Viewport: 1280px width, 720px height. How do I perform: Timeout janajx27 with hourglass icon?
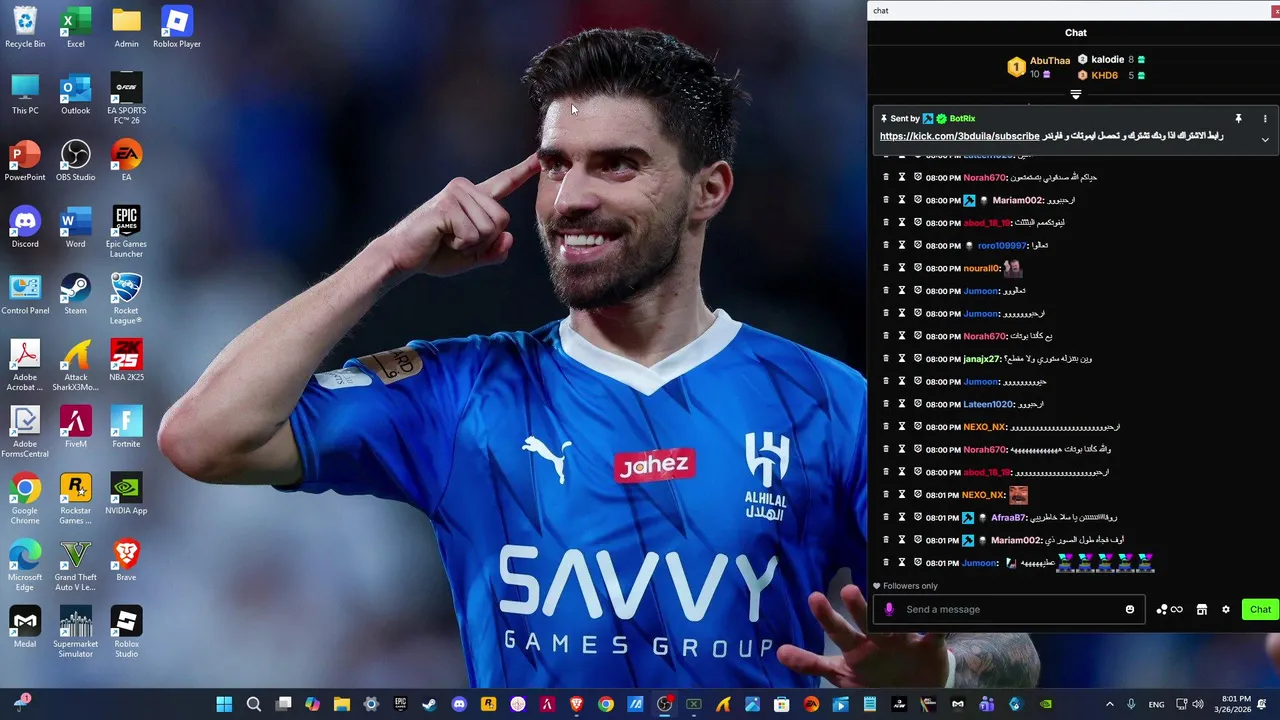(902, 358)
